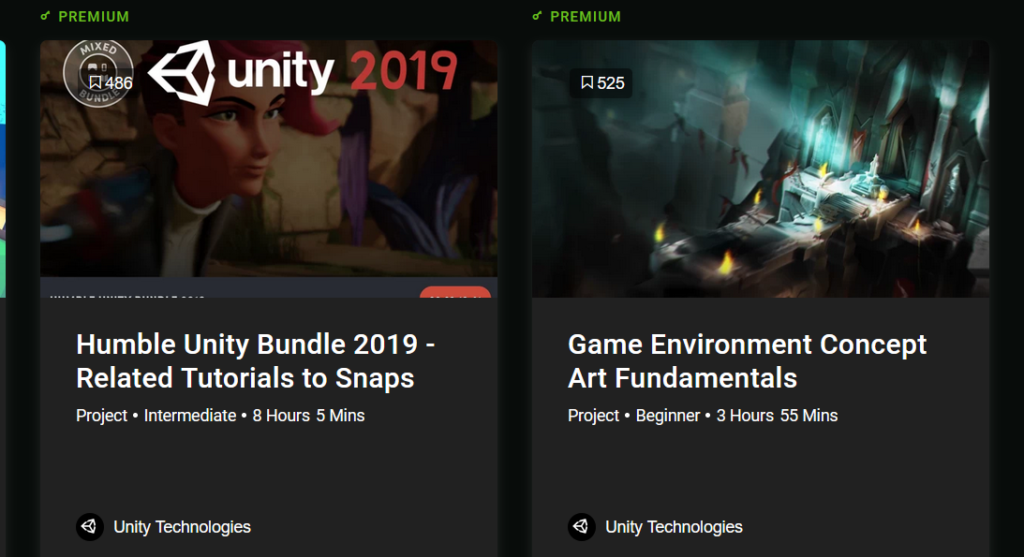
Task: Bookmark the Humble Unity Bundle 2019 card
Action: tap(95, 82)
